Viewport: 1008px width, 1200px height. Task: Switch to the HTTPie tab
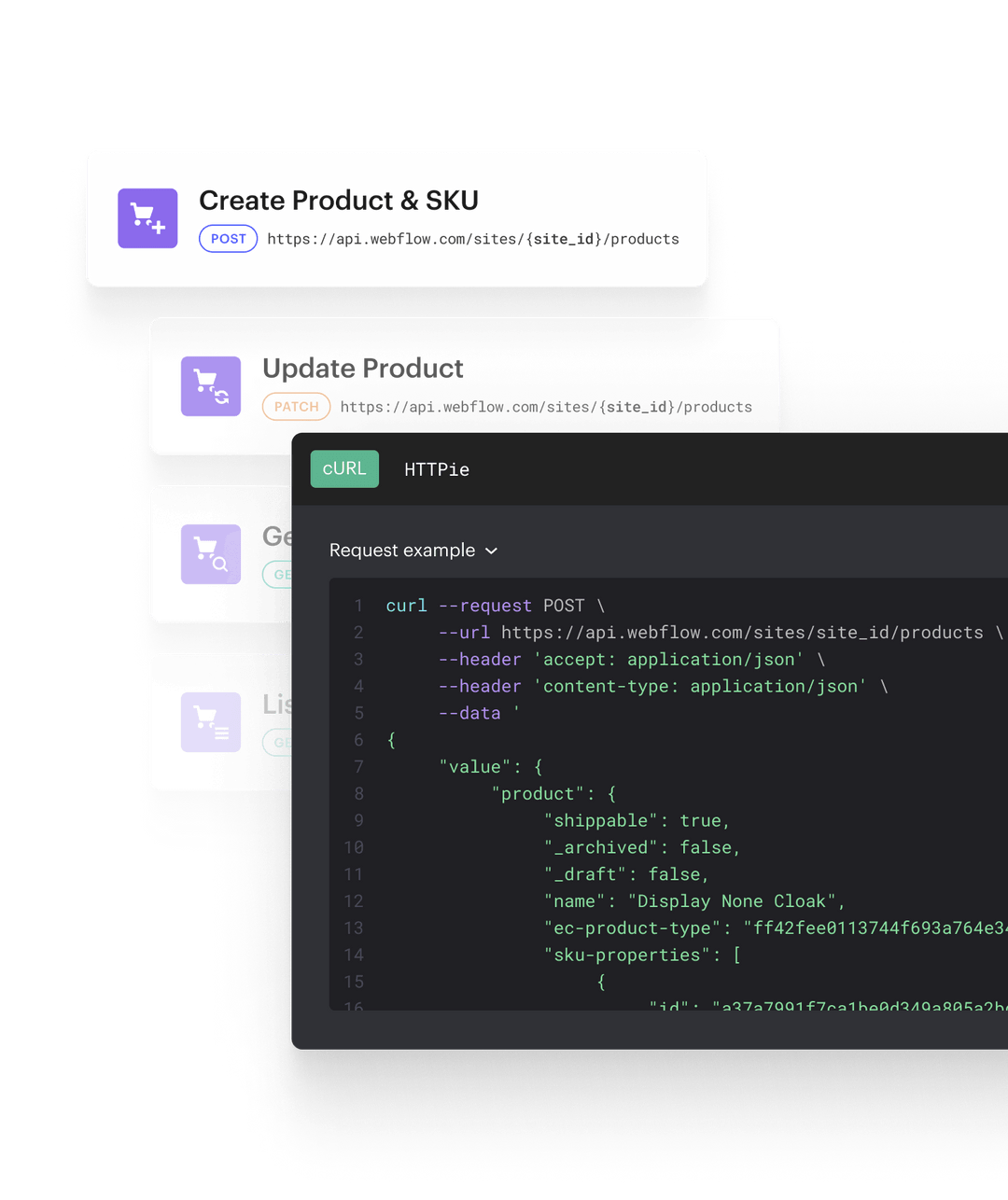point(437,469)
